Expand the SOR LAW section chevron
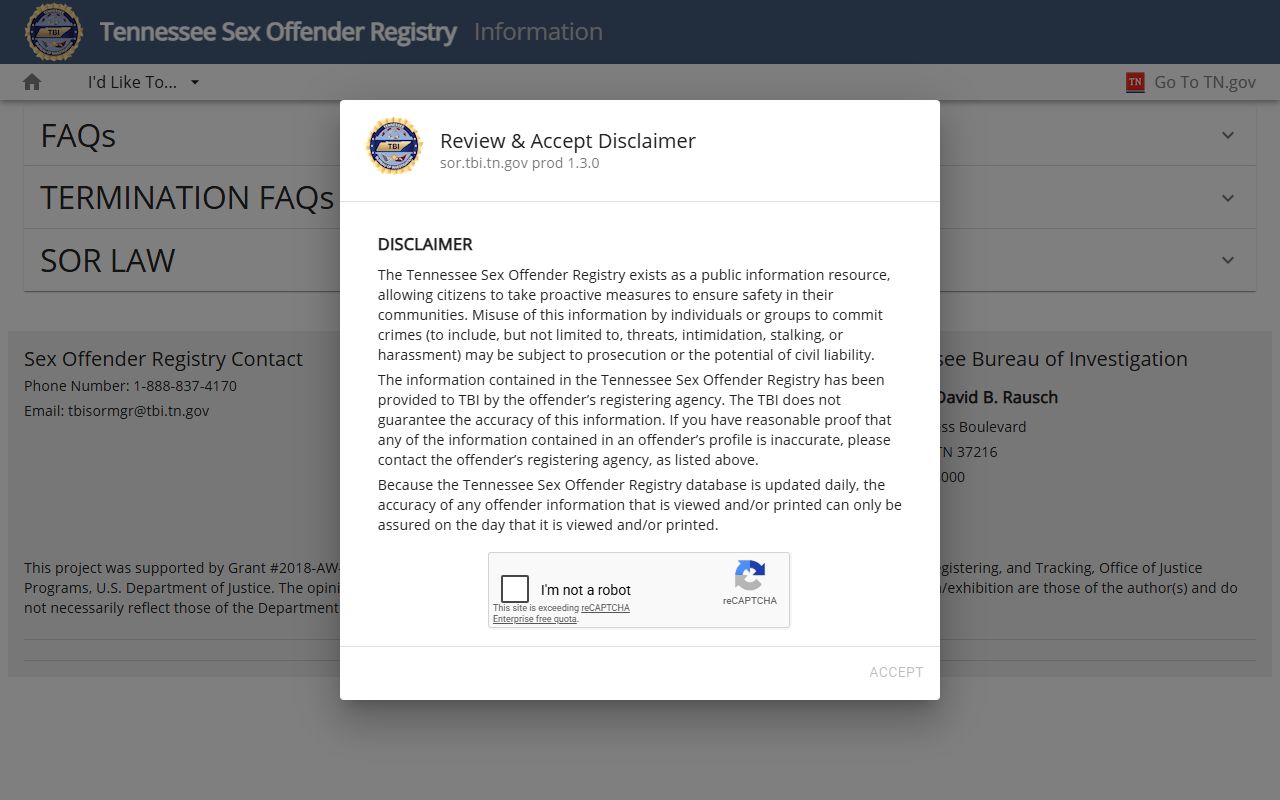The image size is (1280, 800). point(1228,260)
